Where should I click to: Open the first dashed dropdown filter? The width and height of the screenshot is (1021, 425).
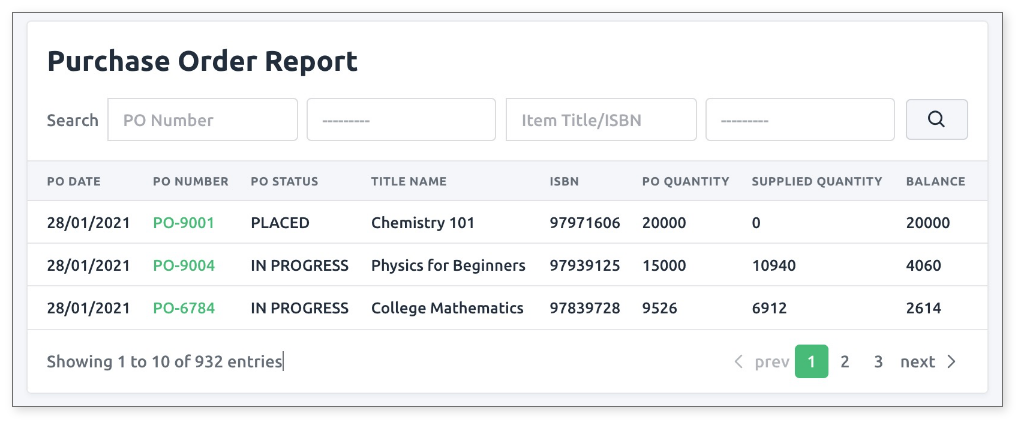point(401,120)
